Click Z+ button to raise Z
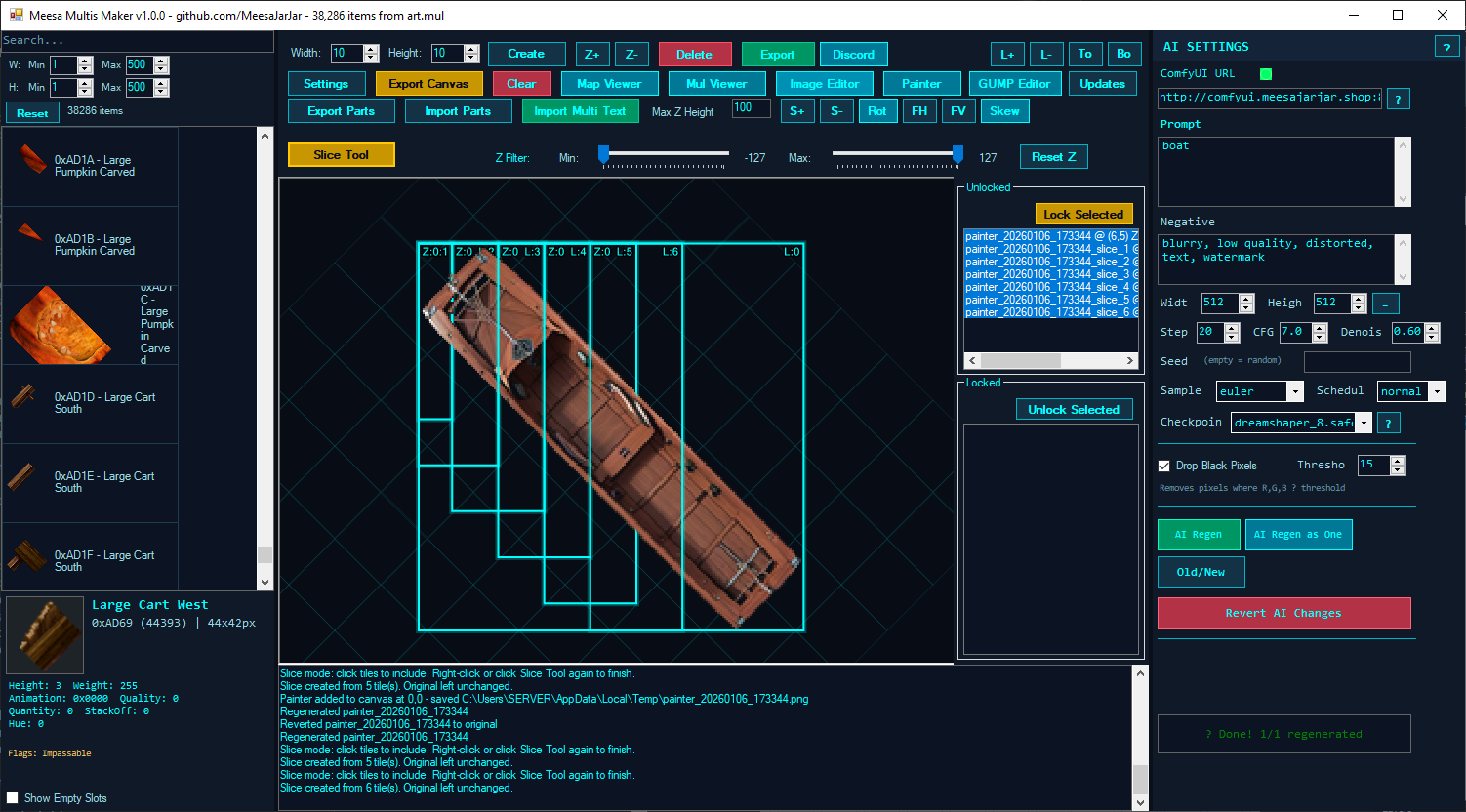1466x812 pixels. click(592, 55)
